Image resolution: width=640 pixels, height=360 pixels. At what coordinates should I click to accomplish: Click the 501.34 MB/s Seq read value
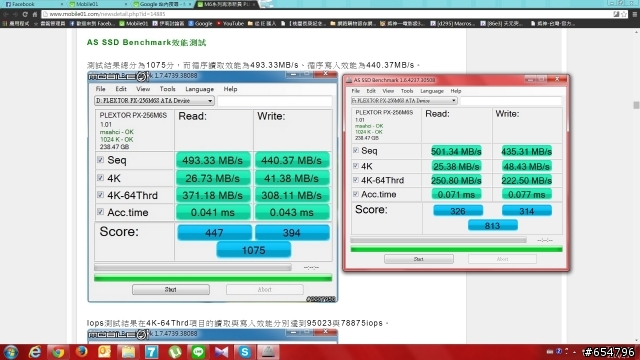tap(456, 151)
